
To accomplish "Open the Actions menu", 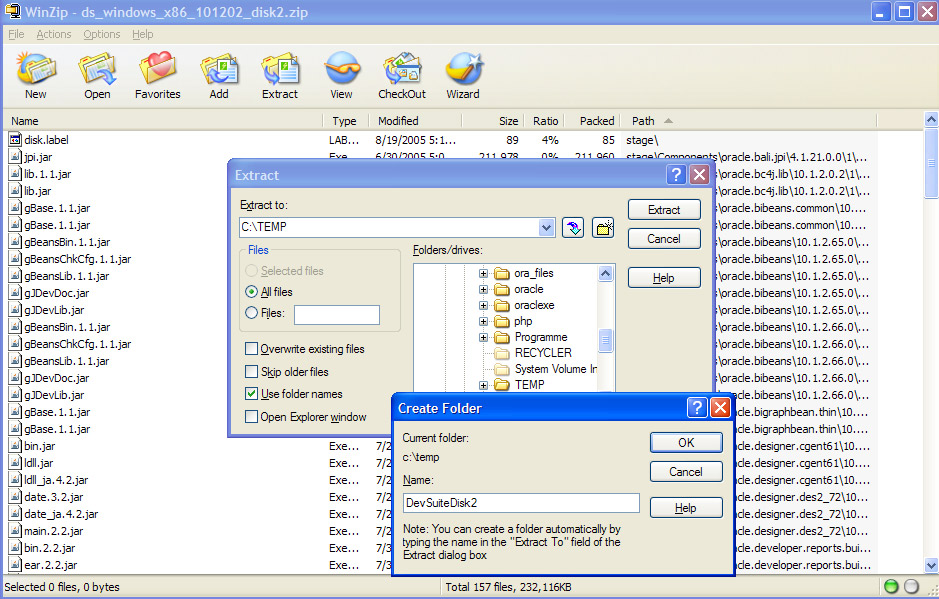I will (54, 34).
